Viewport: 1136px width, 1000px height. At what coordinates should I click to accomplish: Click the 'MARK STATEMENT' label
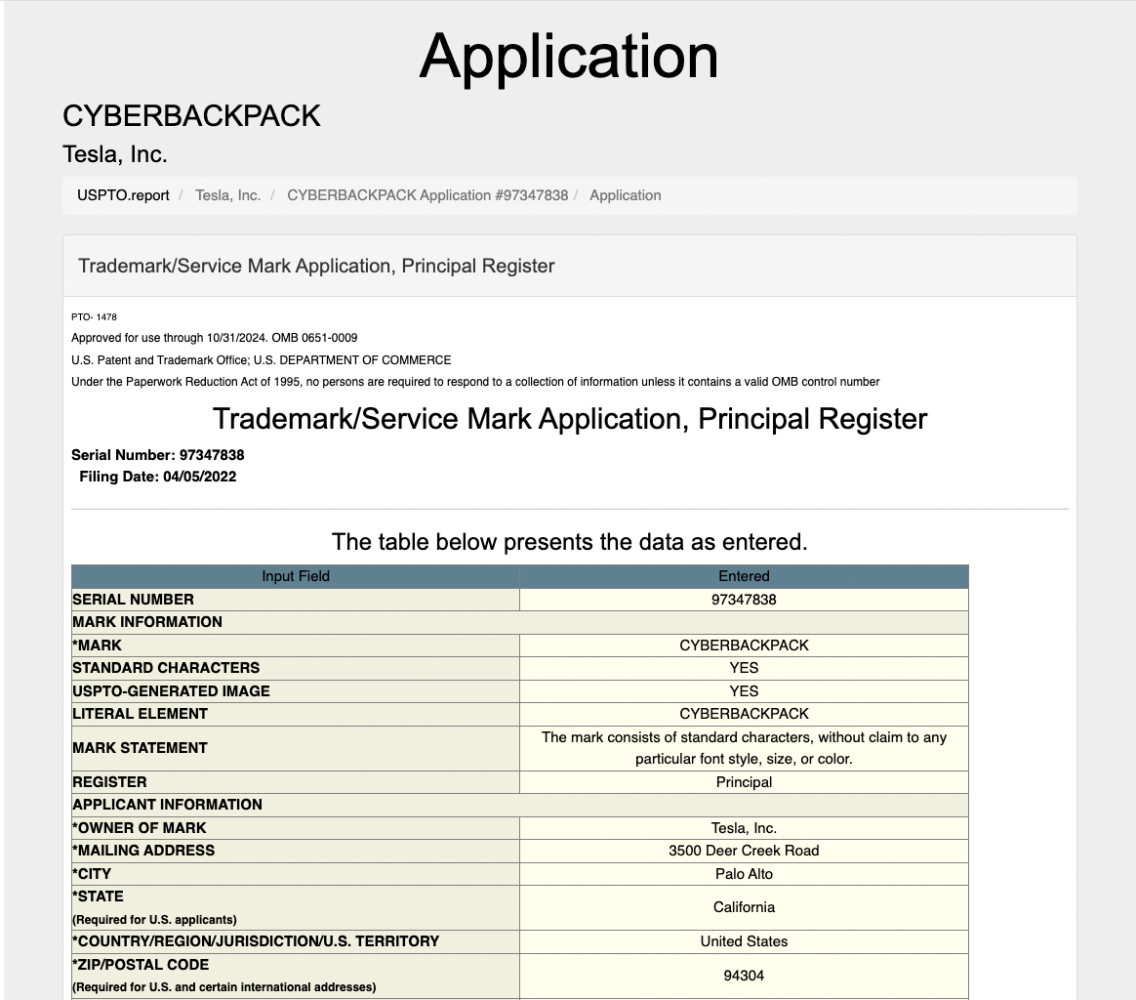140,748
